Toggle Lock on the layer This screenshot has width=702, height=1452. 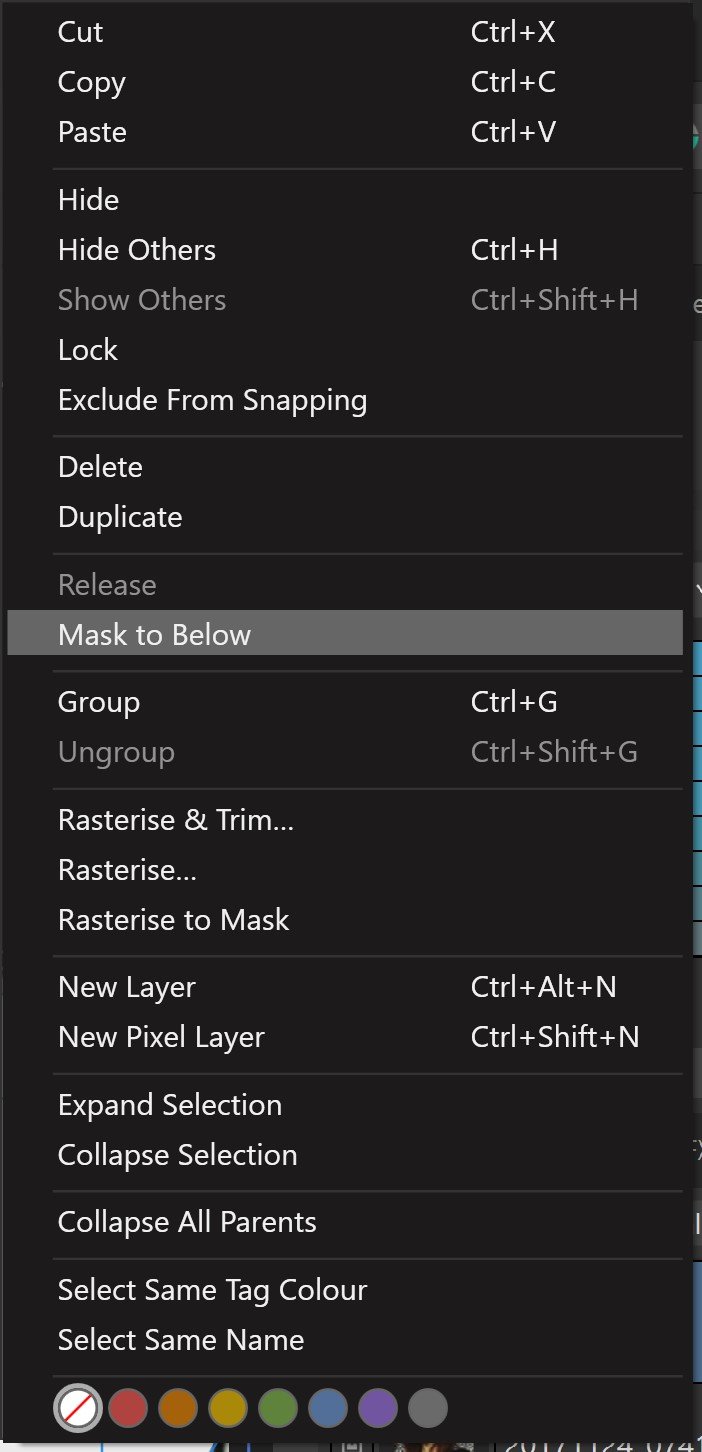[345, 350]
